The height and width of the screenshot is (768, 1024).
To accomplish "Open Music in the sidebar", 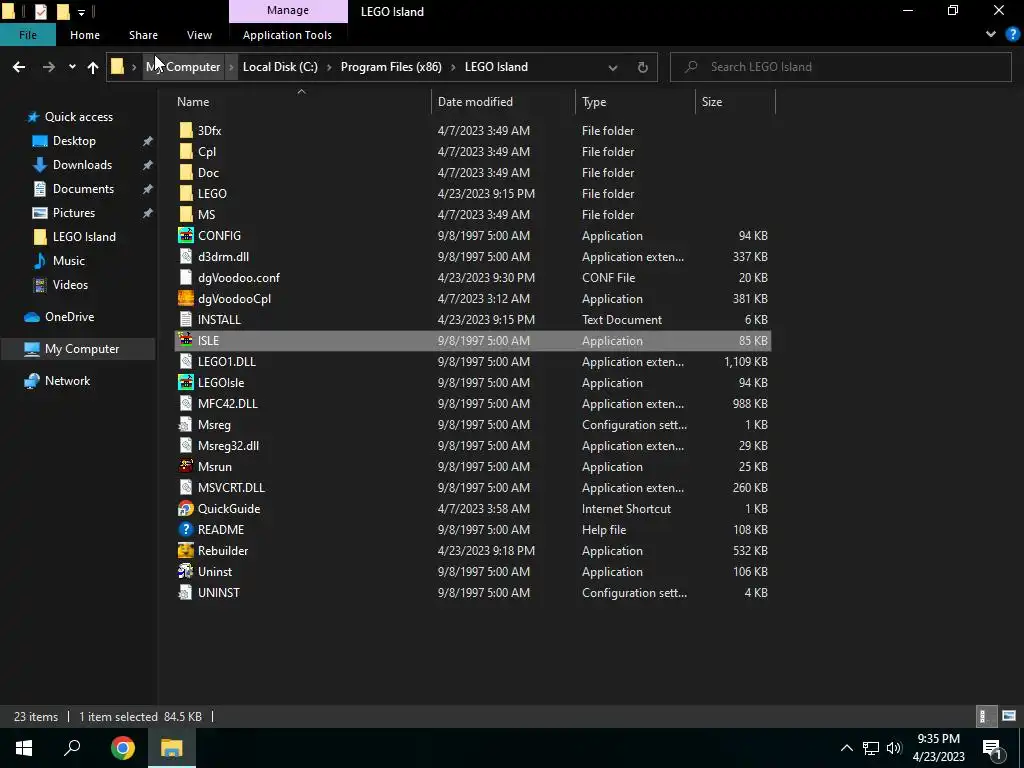I will coord(69,261).
